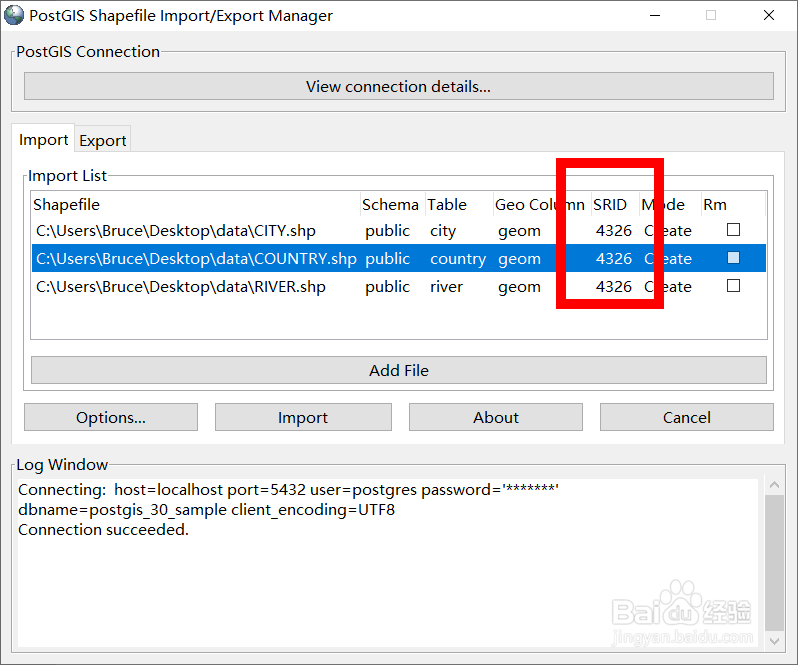
Task: Click the Log Window scrollbar thumb
Action: pos(774,562)
